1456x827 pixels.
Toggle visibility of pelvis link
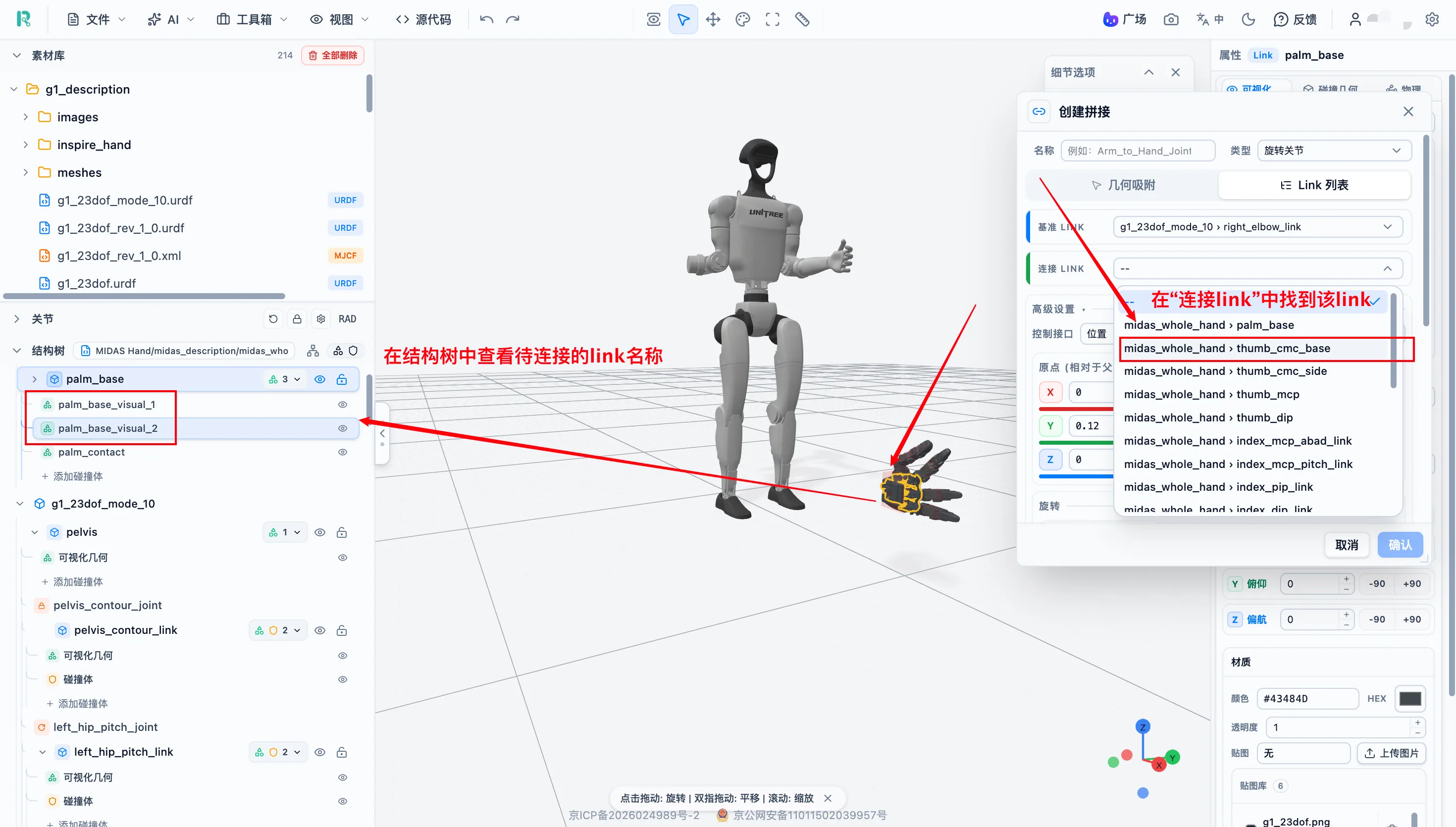tap(320, 532)
